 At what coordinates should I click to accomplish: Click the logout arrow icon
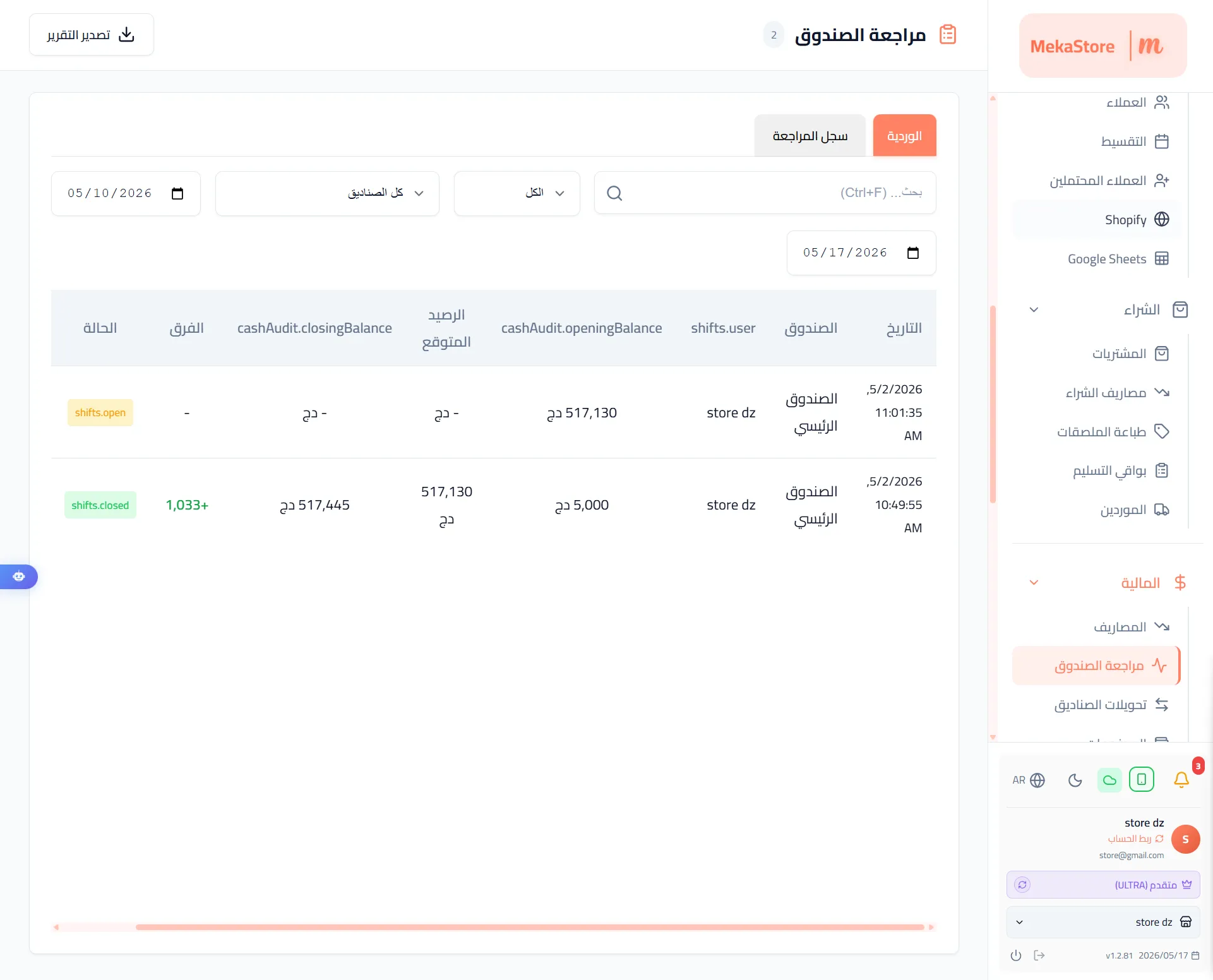click(1039, 955)
